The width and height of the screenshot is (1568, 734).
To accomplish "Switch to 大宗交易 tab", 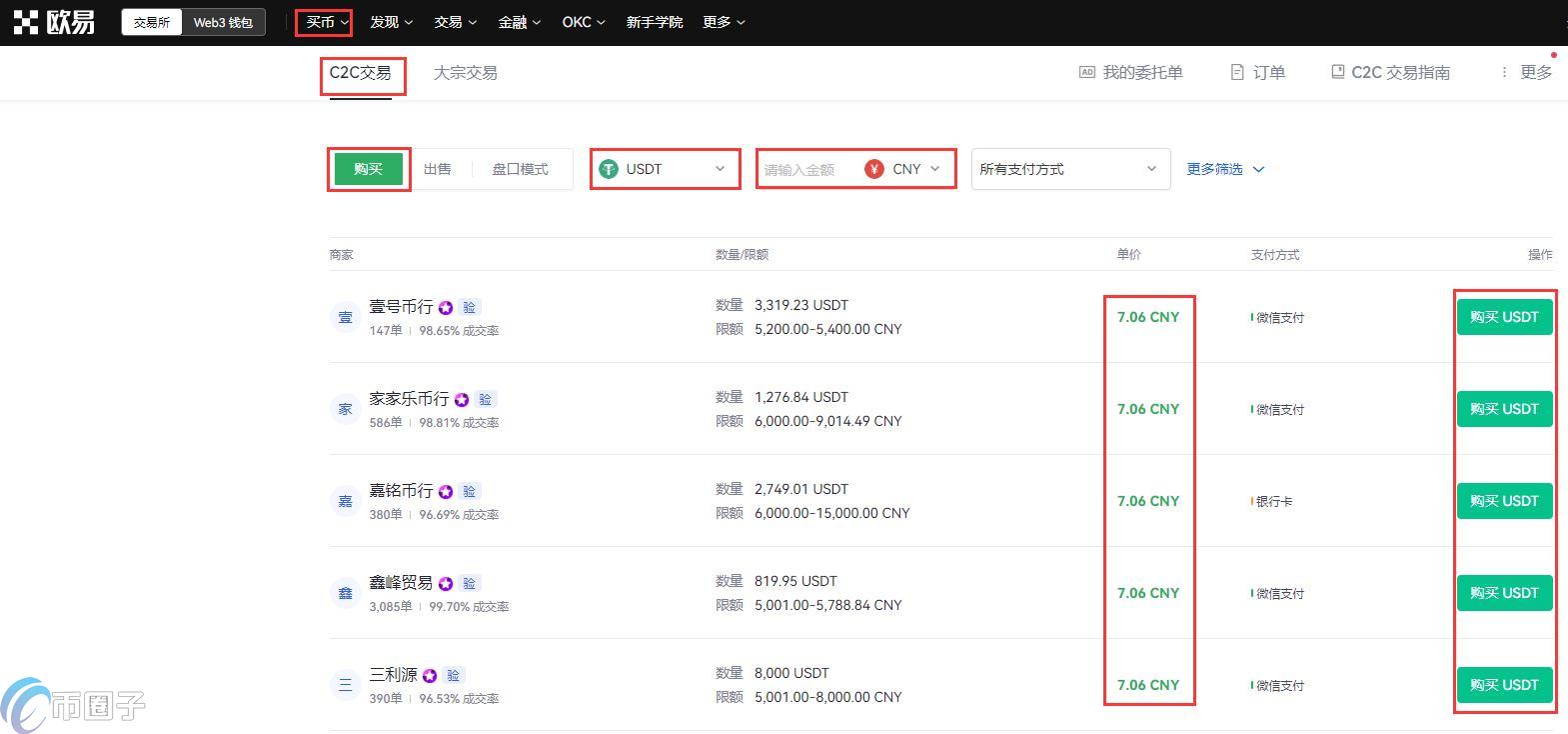I will [x=465, y=72].
